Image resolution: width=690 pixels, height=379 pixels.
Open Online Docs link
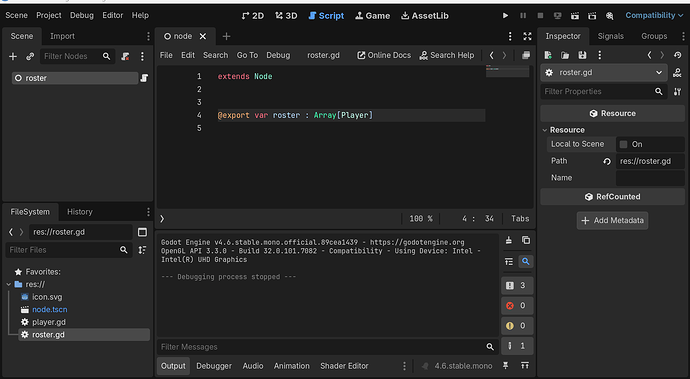384,55
